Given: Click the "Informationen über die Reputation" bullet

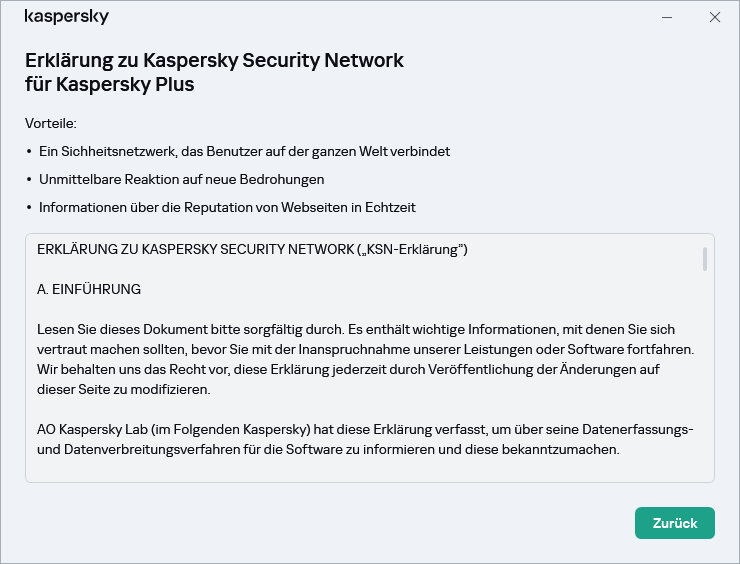Looking at the screenshot, I should pyautogui.click(x=227, y=207).
